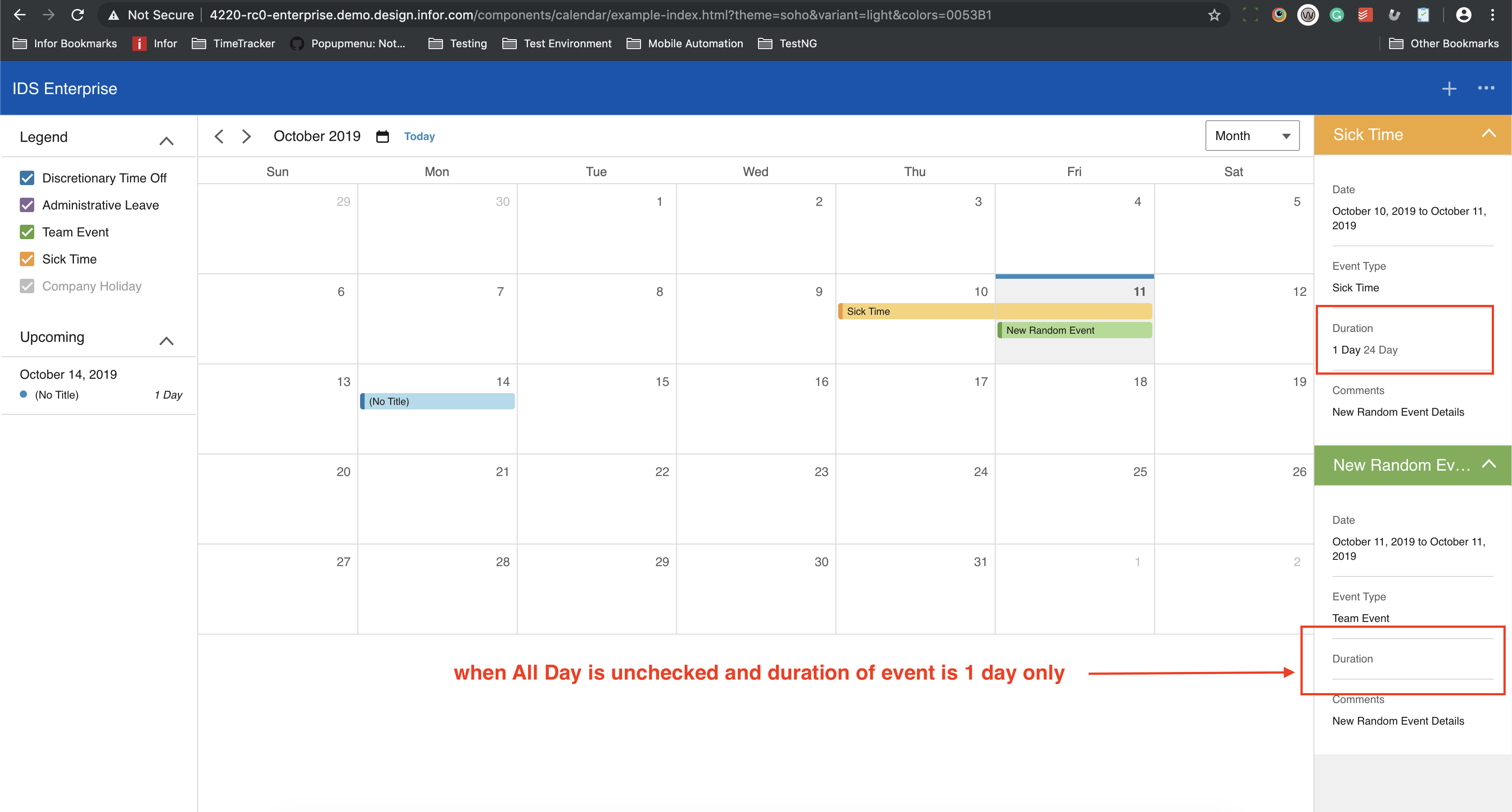Reload the browser page
The width and height of the screenshot is (1512, 812).
point(77,15)
